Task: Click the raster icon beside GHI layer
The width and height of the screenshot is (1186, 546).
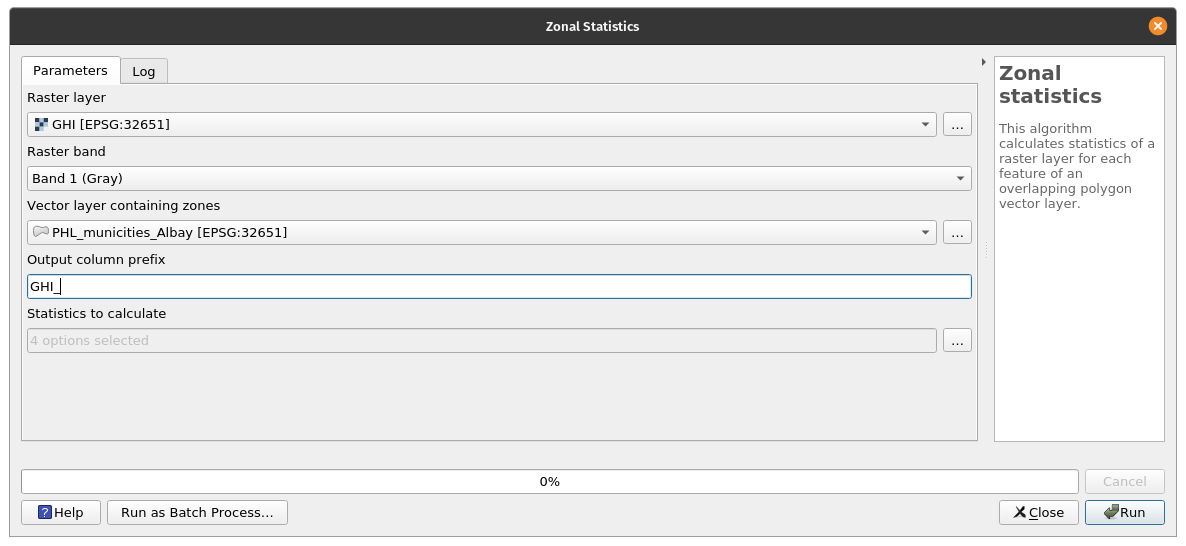Action: (41, 125)
